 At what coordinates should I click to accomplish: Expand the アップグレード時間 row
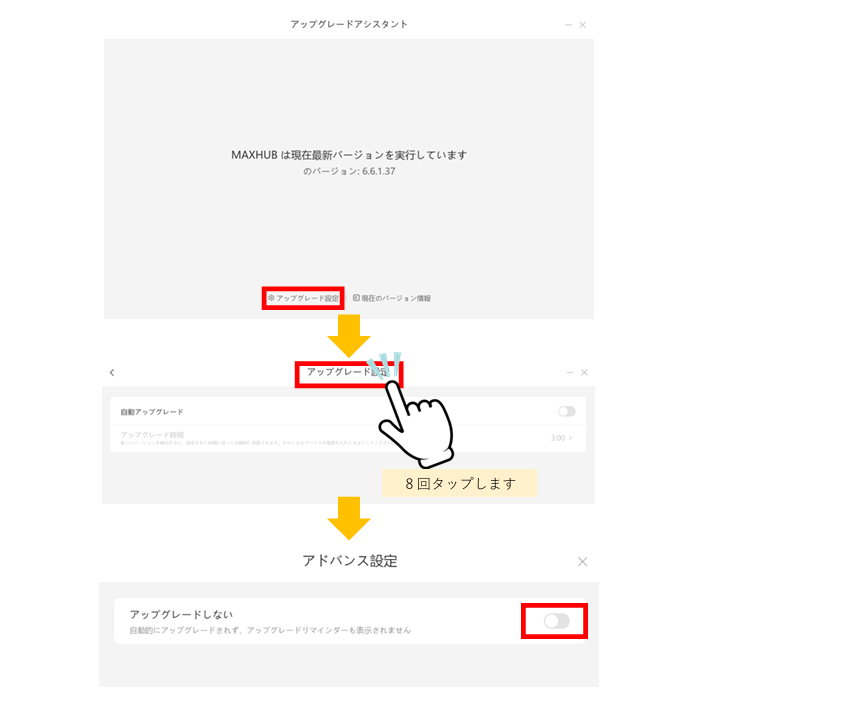tap(348, 438)
